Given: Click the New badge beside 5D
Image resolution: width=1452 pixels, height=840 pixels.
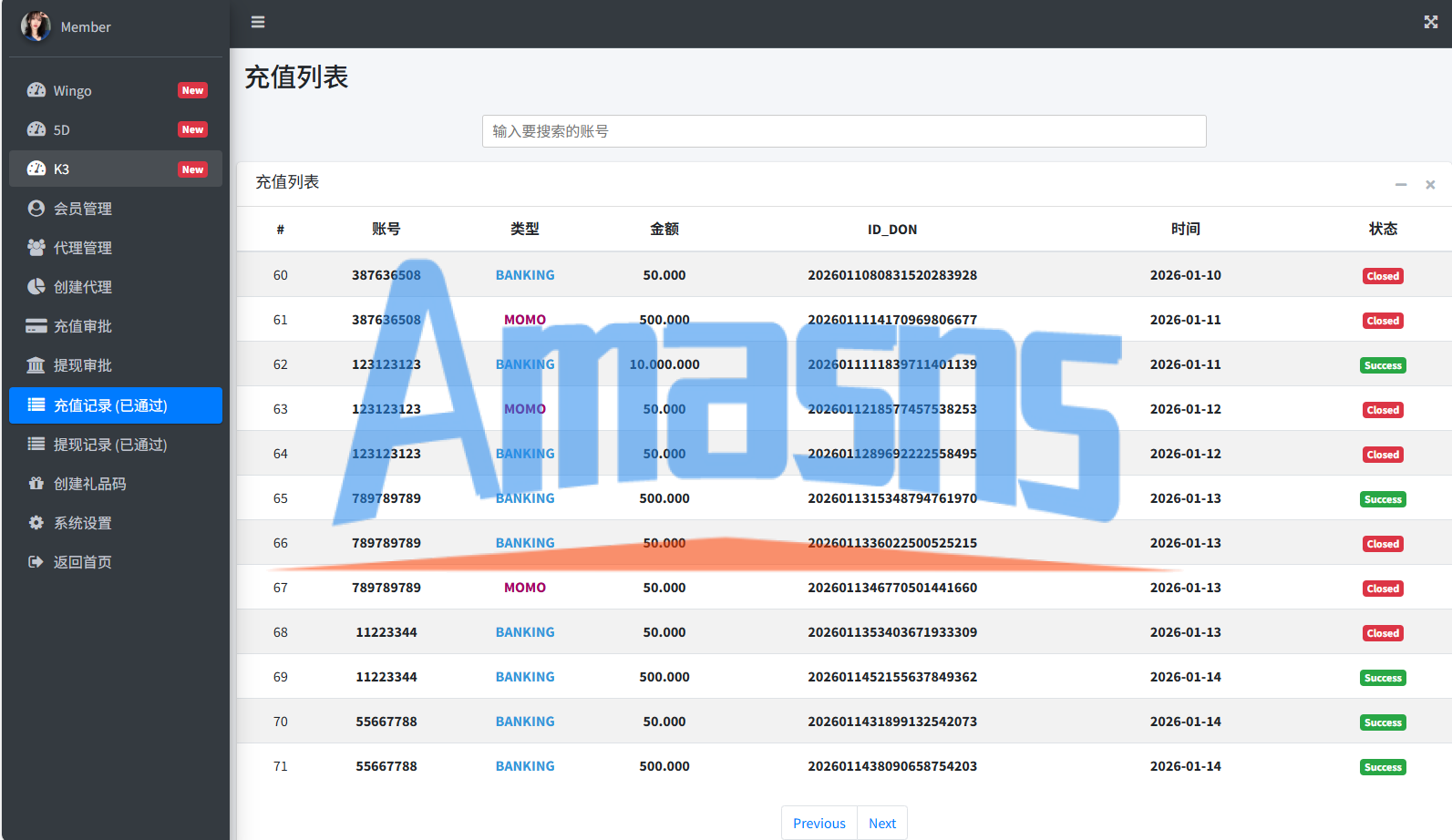Looking at the screenshot, I should (192, 129).
